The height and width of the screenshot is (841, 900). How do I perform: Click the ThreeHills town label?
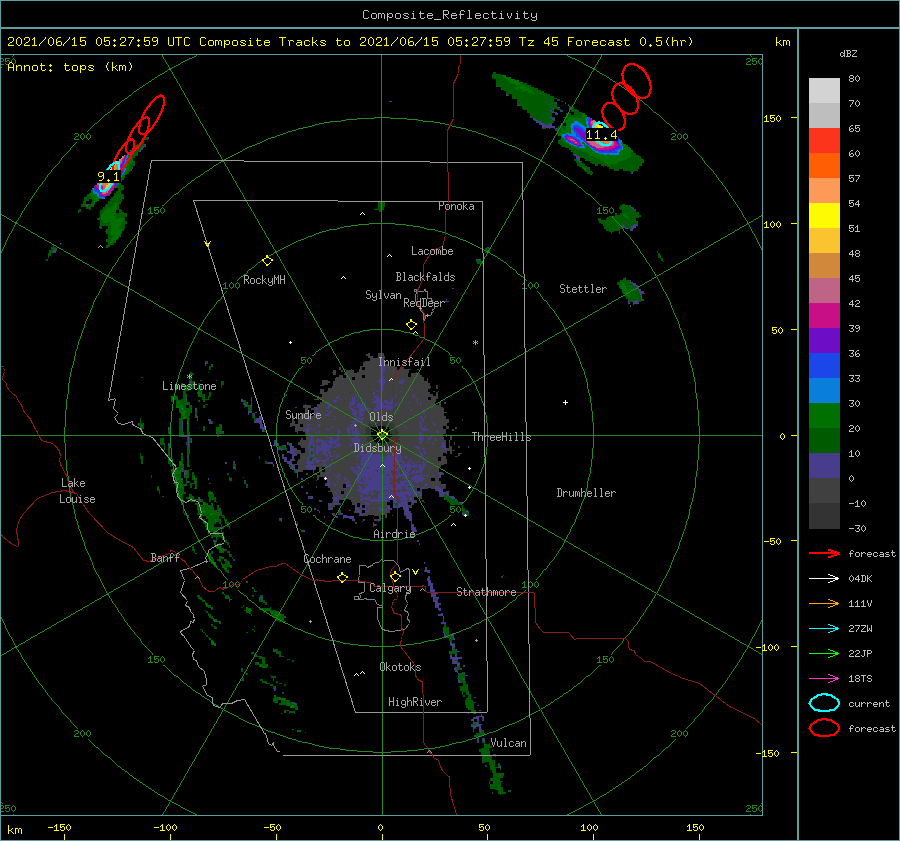[x=501, y=437]
